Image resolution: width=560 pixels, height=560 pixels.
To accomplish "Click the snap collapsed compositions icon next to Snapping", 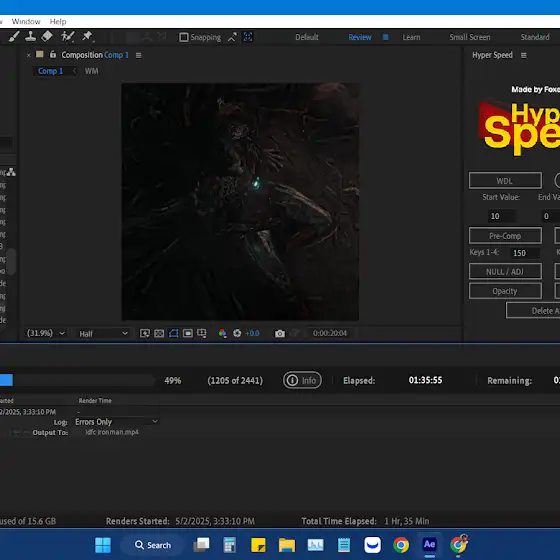I will click(232, 37).
